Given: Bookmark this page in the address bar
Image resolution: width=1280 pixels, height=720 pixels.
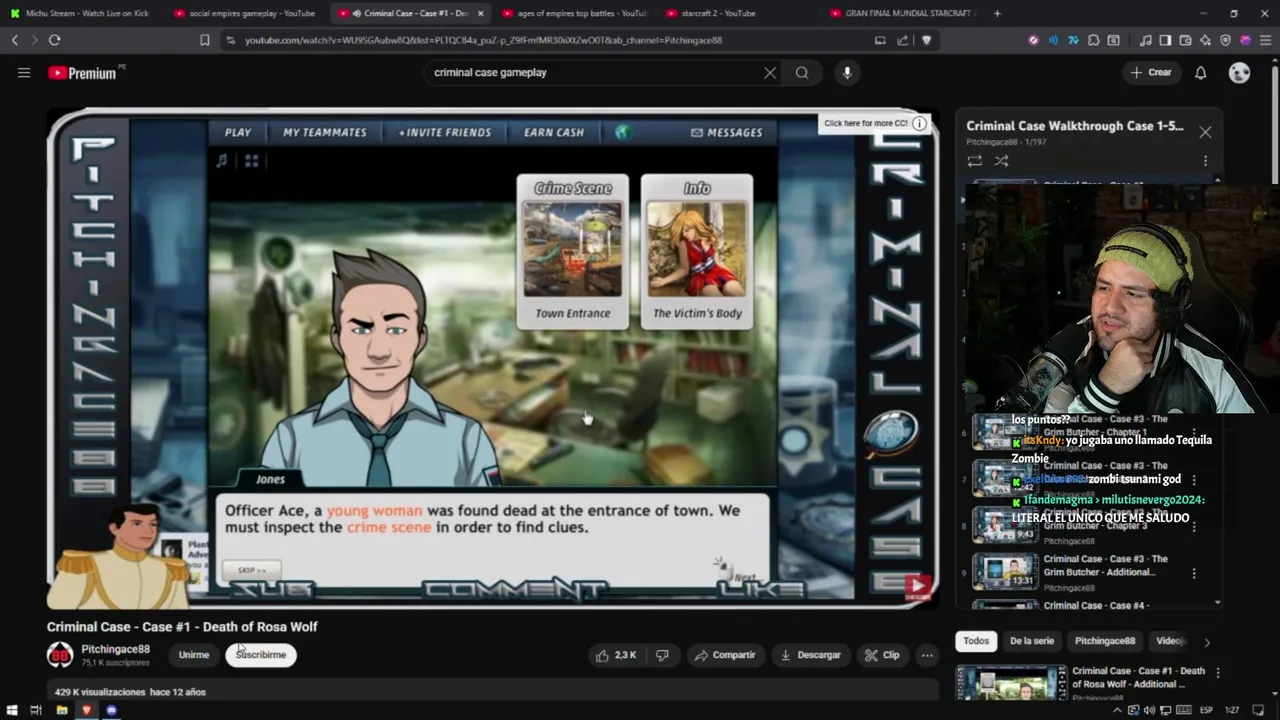Looking at the screenshot, I should pyautogui.click(x=204, y=40).
